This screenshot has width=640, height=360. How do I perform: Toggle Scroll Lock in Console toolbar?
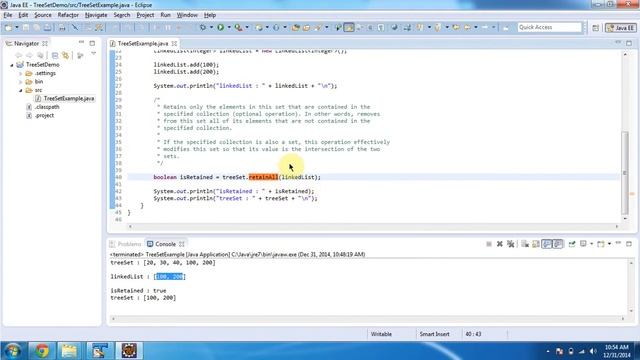point(536,244)
